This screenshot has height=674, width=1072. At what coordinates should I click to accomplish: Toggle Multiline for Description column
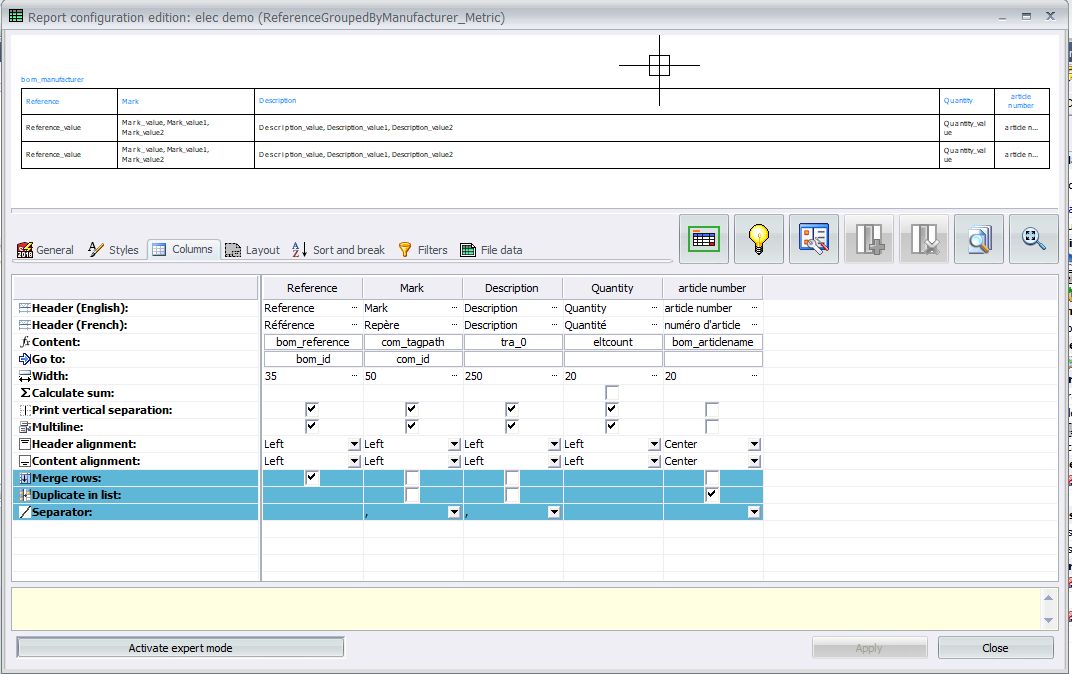click(x=511, y=427)
